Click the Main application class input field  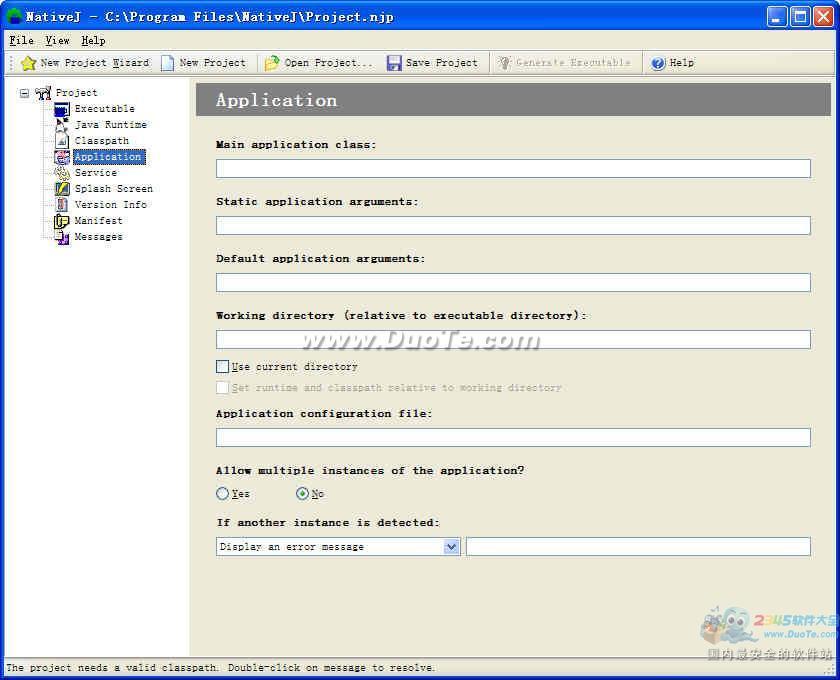pos(513,168)
